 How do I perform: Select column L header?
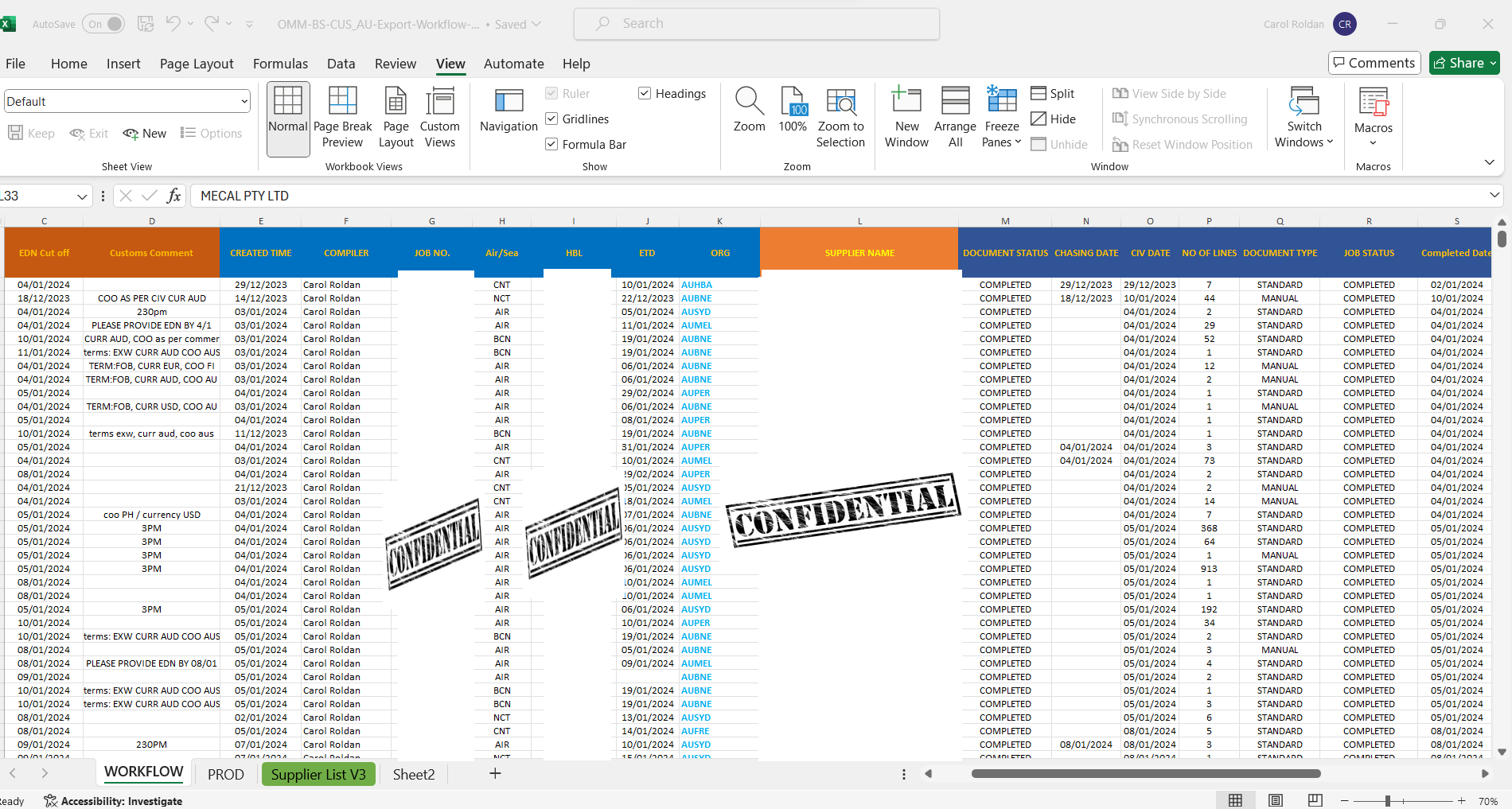point(859,221)
